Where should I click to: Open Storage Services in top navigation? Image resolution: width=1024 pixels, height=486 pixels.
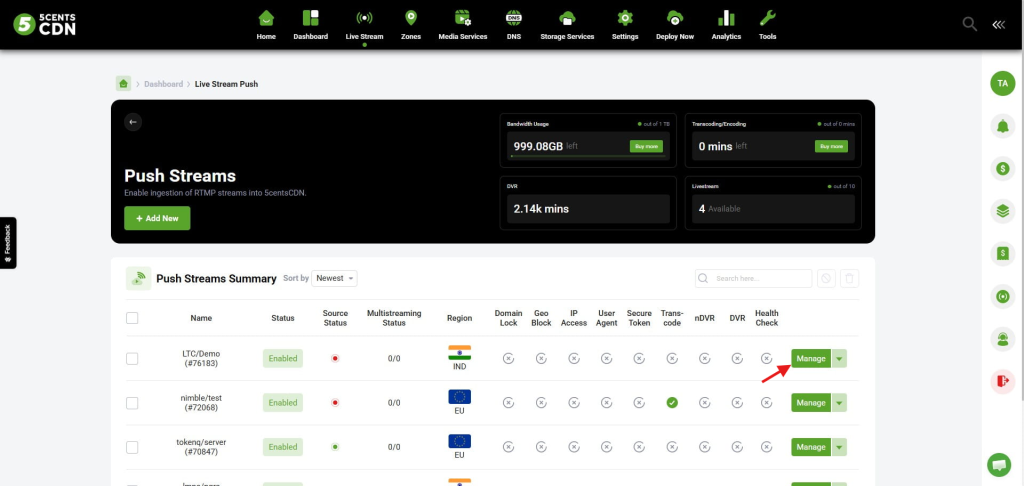pos(567,25)
